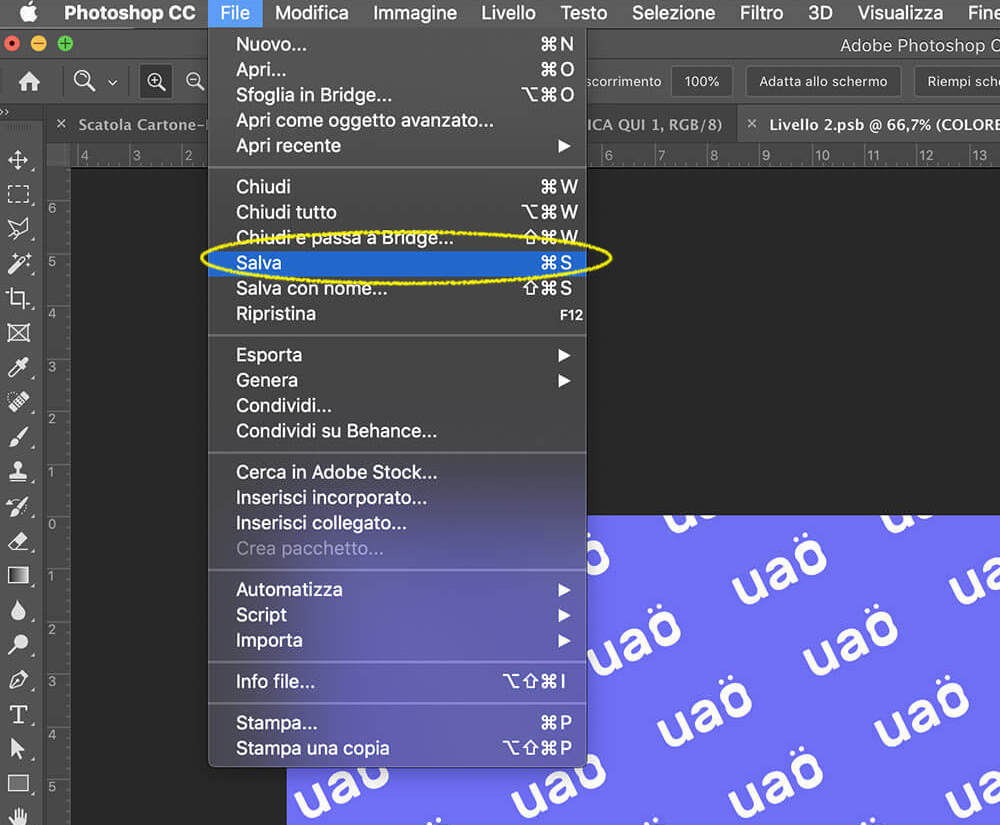
Task: Select the Eraser tool
Action: pos(18,541)
